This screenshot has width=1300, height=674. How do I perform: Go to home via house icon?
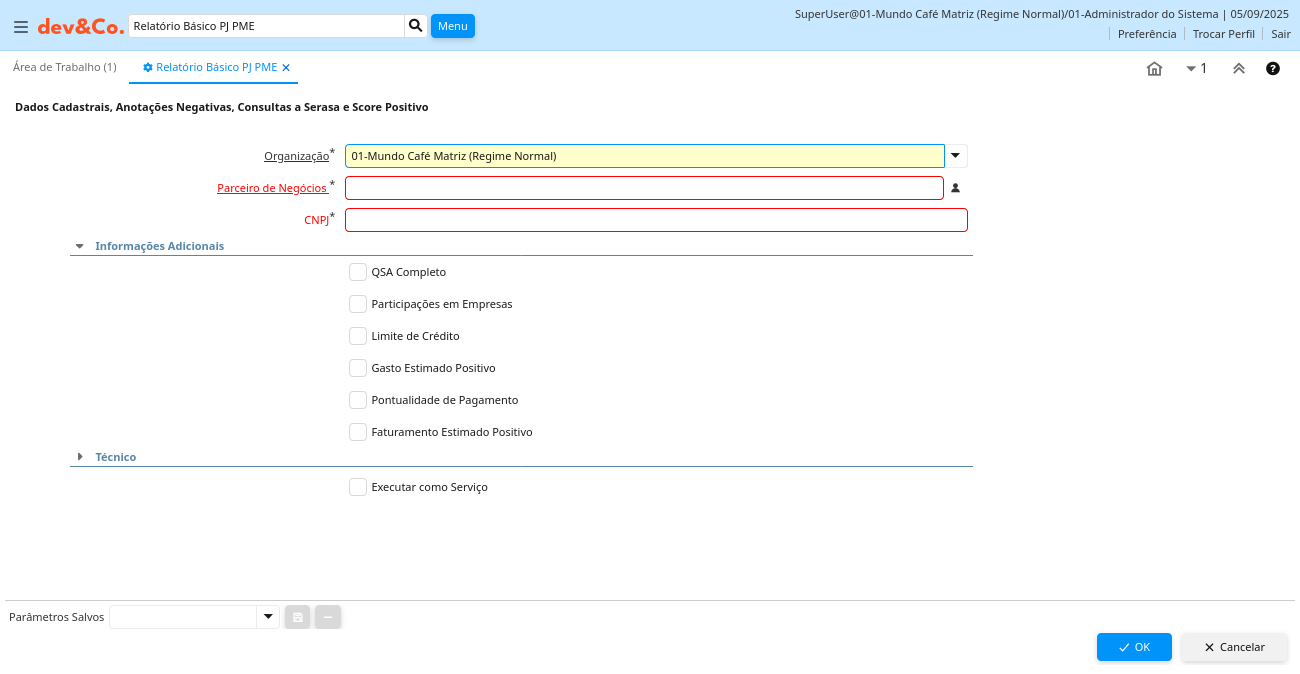point(1154,69)
